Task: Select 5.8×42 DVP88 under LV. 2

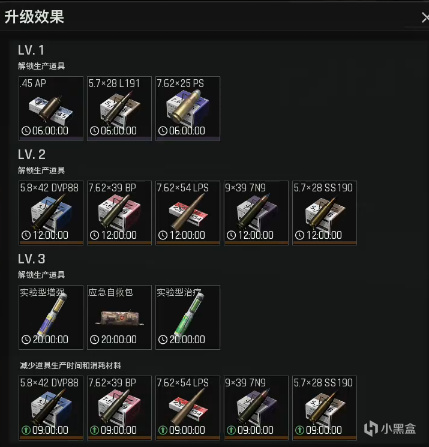Action: (x=51, y=213)
